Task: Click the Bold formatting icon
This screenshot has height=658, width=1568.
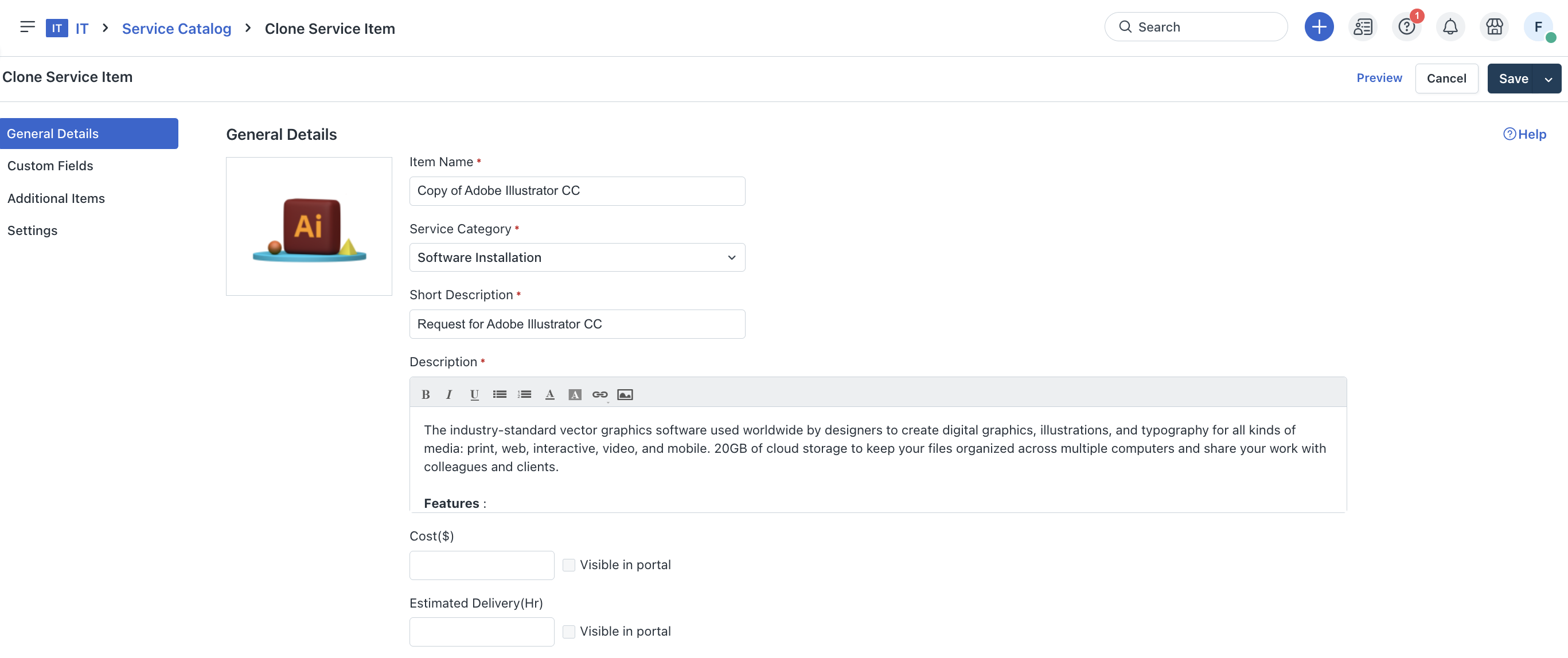Action: (x=426, y=395)
